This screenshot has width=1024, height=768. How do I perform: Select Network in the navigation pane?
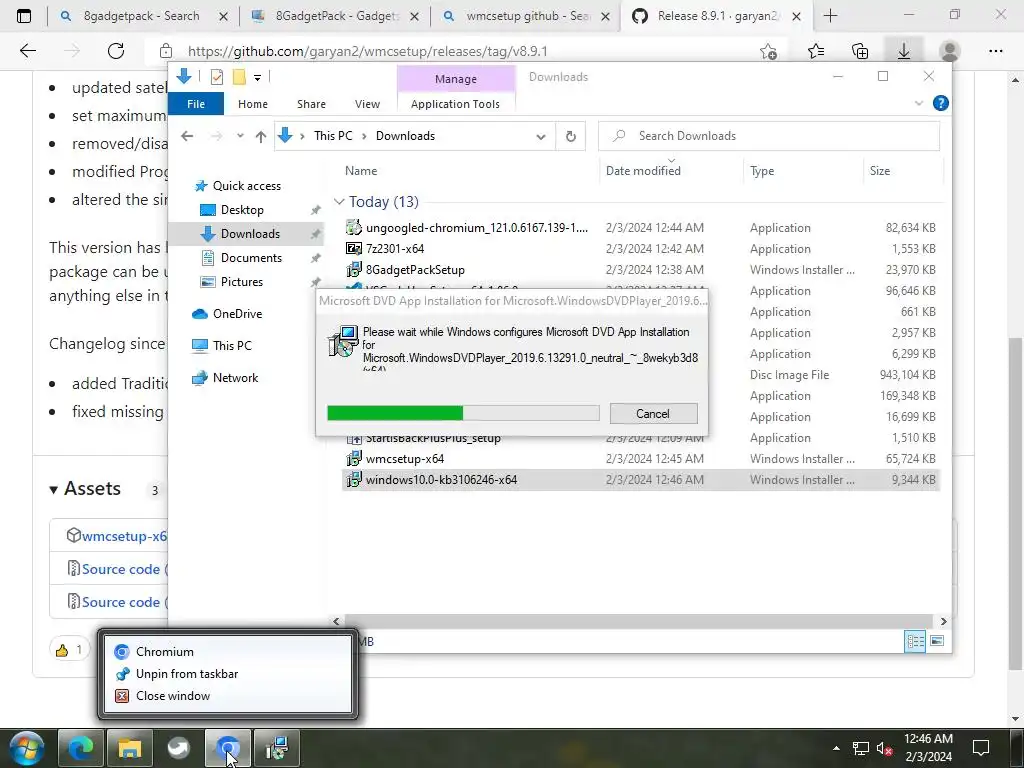pos(235,378)
